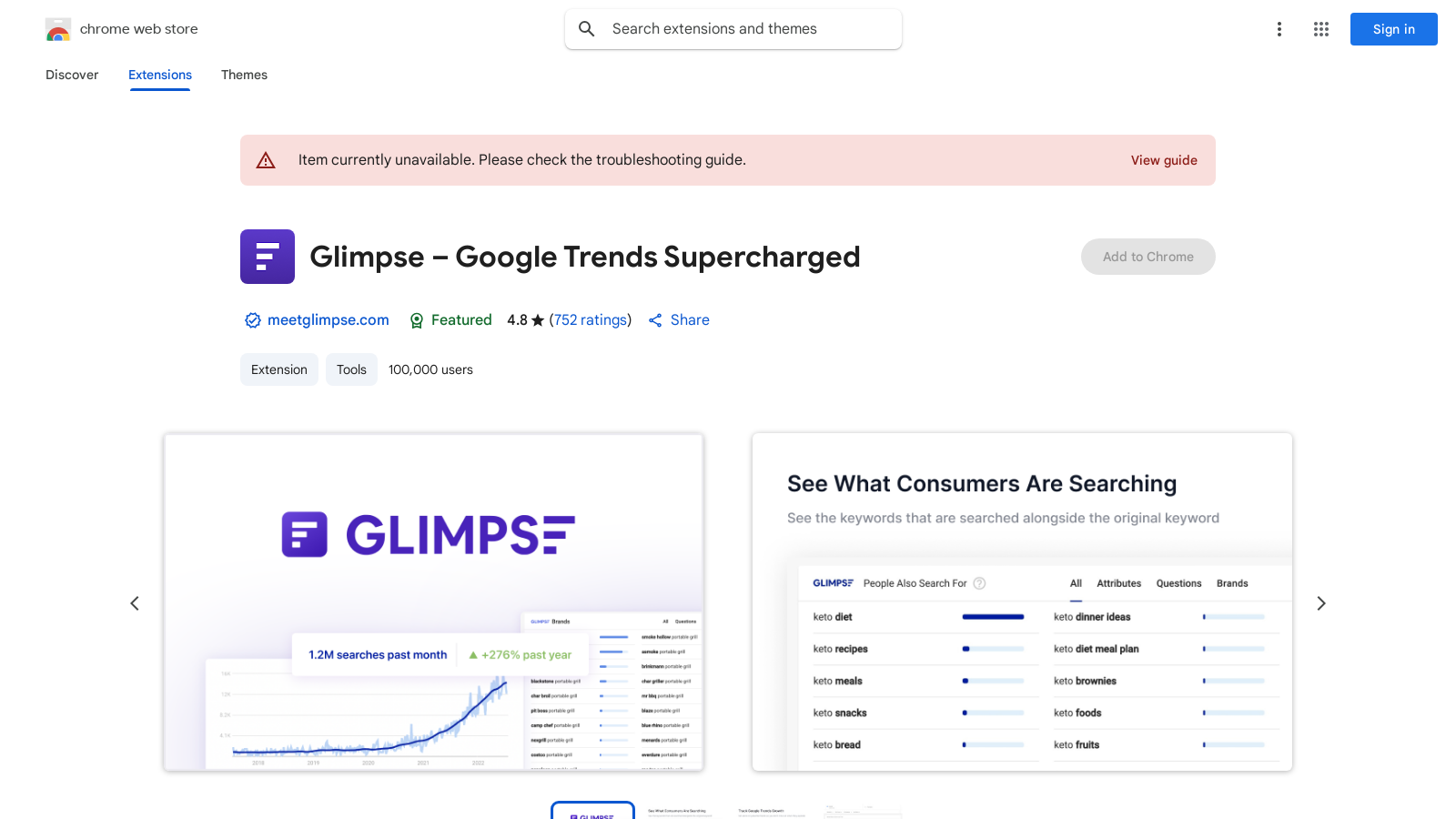Image resolution: width=1456 pixels, height=819 pixels.
Task: Switch to the Themes tab
Action: tap(244, 75)
